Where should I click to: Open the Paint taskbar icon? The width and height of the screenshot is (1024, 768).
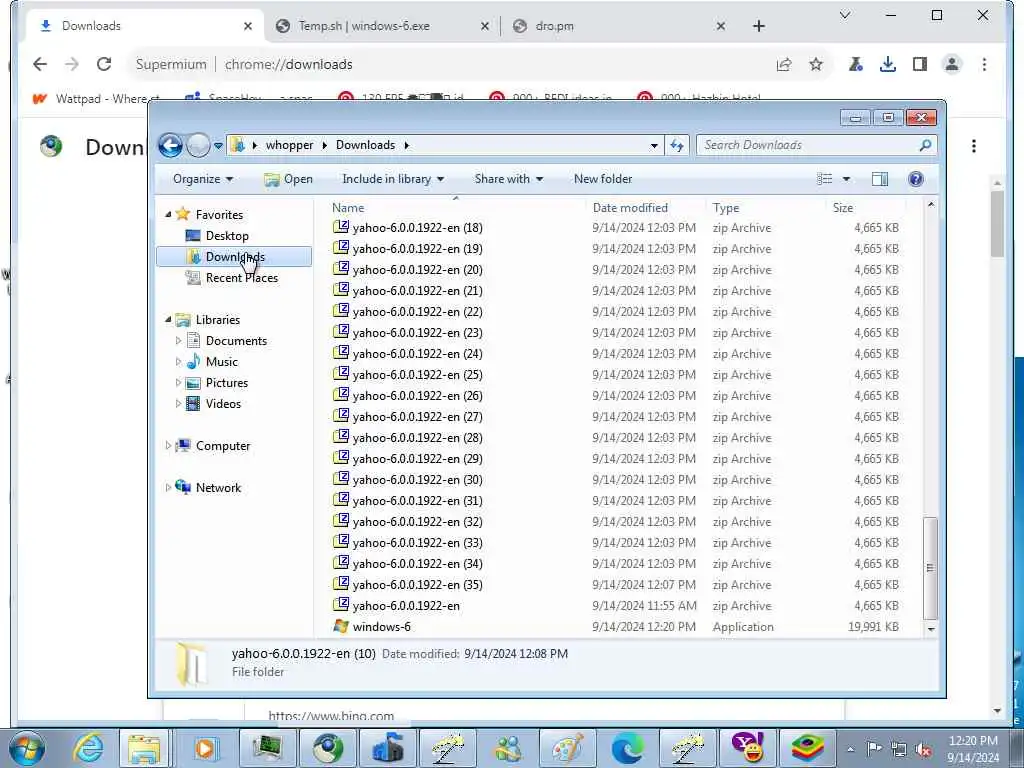(x=567, y=748)
